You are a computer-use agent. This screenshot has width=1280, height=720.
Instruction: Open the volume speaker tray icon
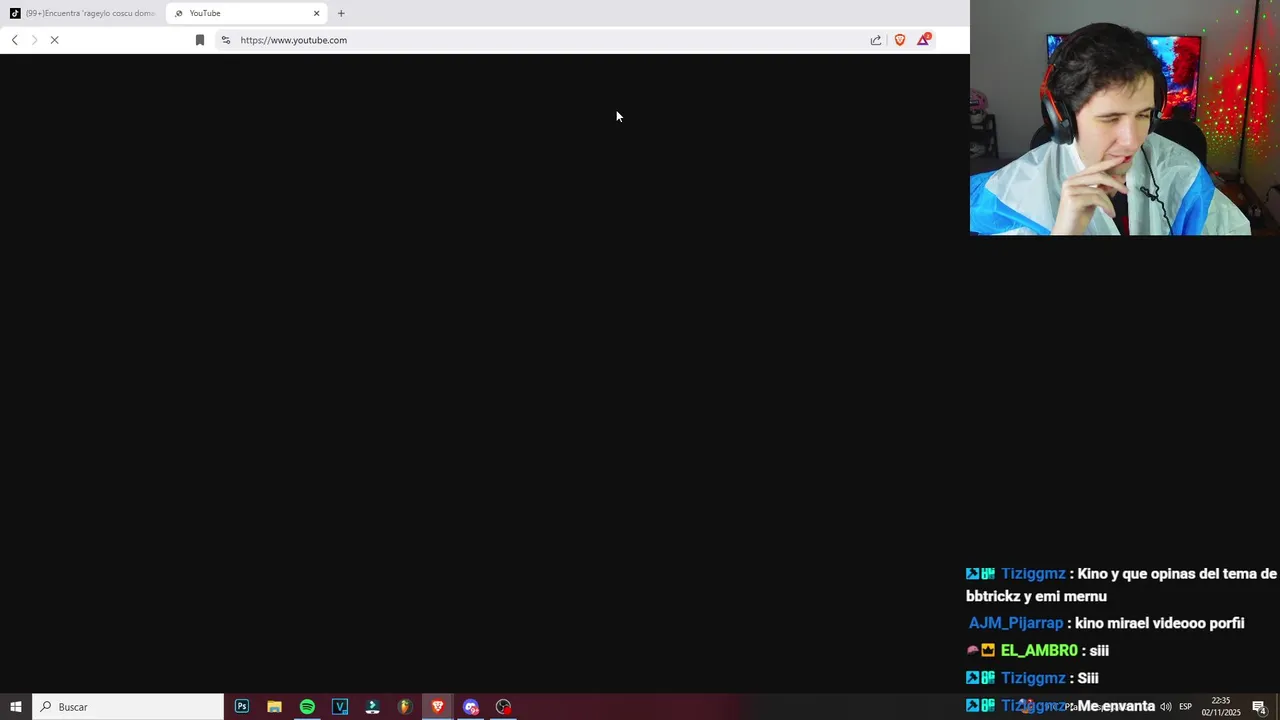[1165, 707]
